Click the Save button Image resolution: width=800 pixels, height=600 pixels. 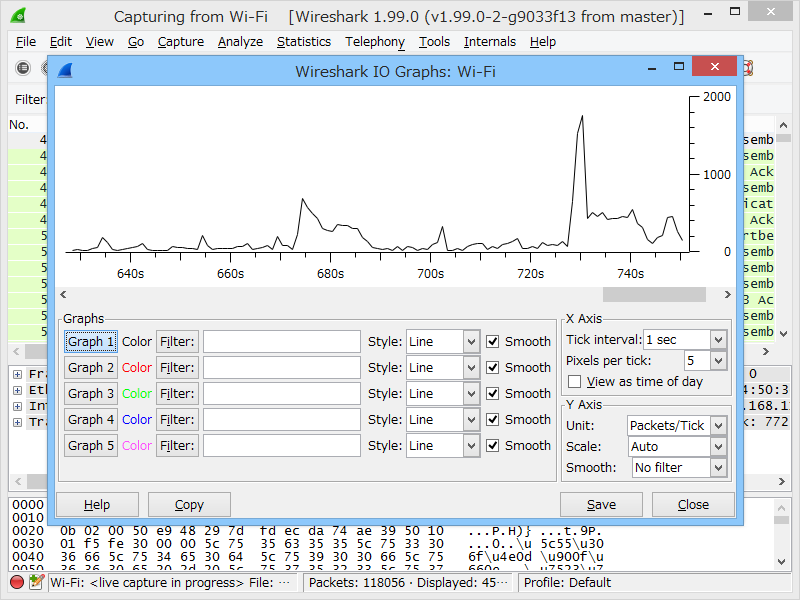(x=601, y=505)
